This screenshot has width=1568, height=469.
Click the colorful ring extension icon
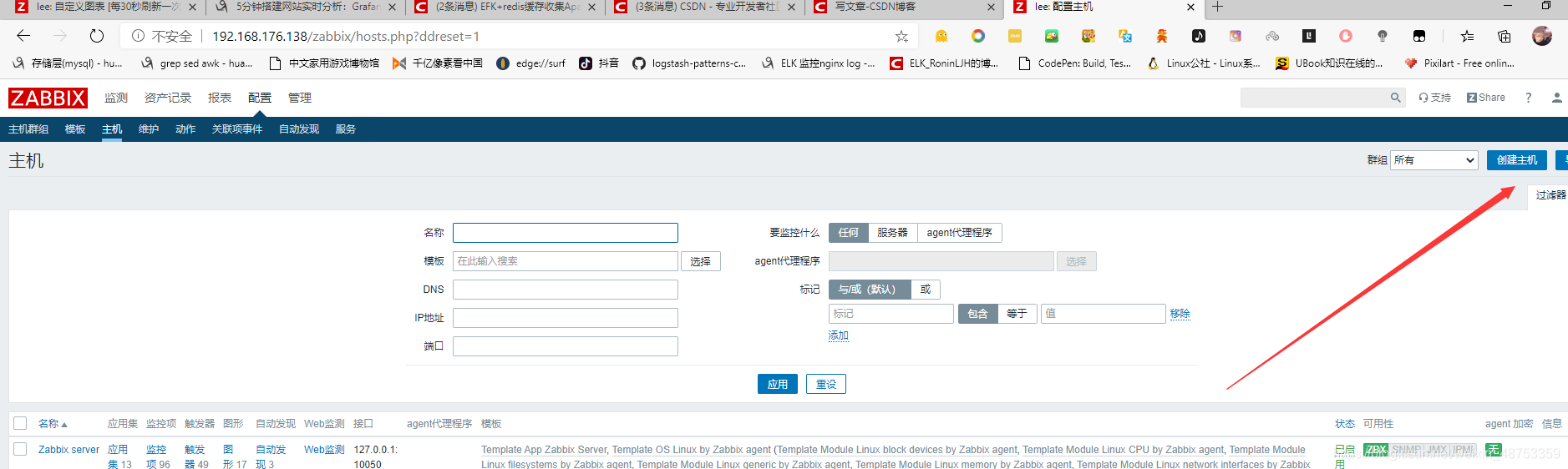pyautogui.click(x=978, y=36)
